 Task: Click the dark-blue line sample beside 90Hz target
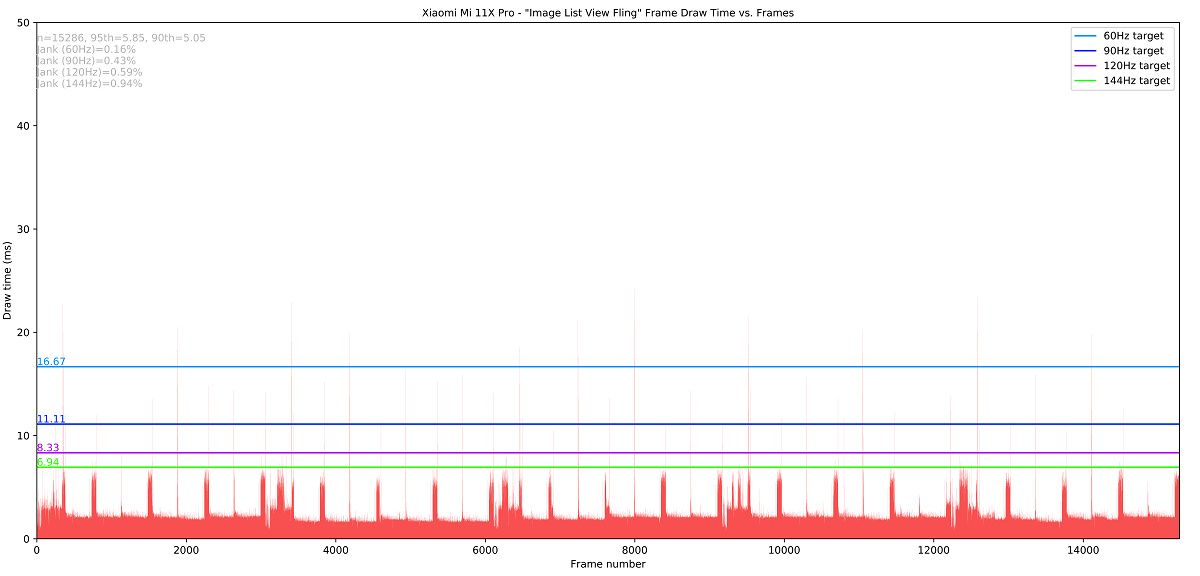pyautogui.click(x=1085, y=50)
